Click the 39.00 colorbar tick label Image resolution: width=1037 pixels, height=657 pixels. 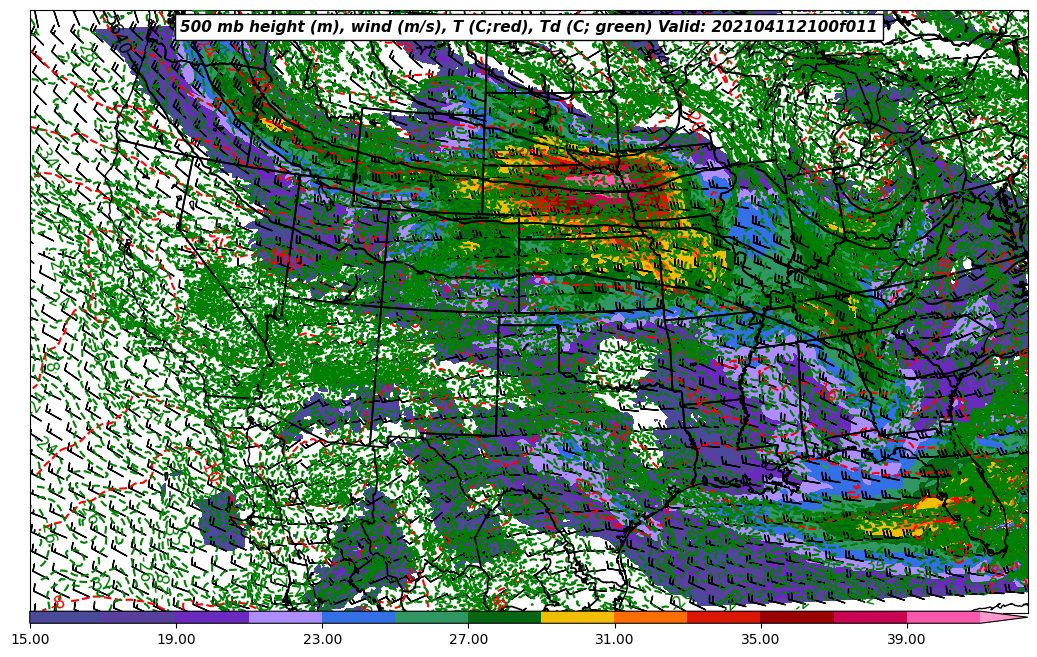pyautogui.click(x=906, y=639)
